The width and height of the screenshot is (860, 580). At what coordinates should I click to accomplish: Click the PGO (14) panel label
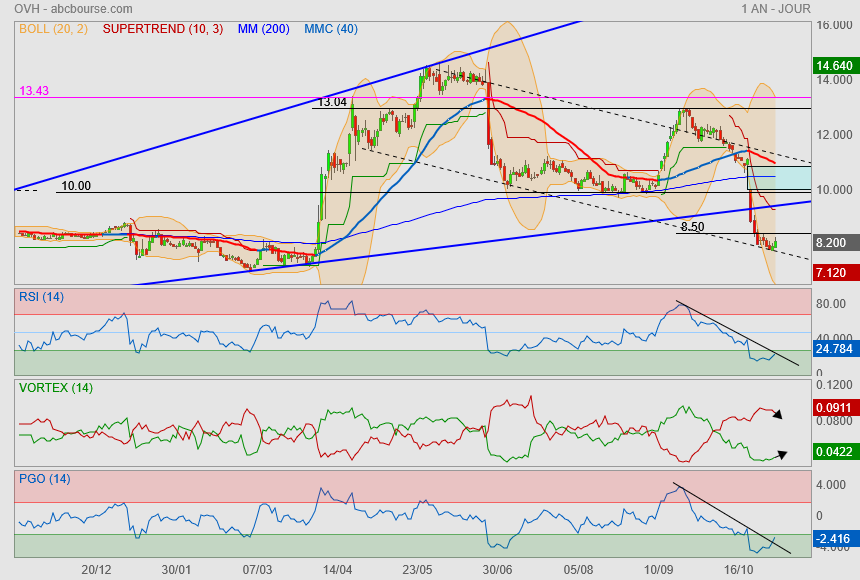pyautogui.click(x=44, y=479)
